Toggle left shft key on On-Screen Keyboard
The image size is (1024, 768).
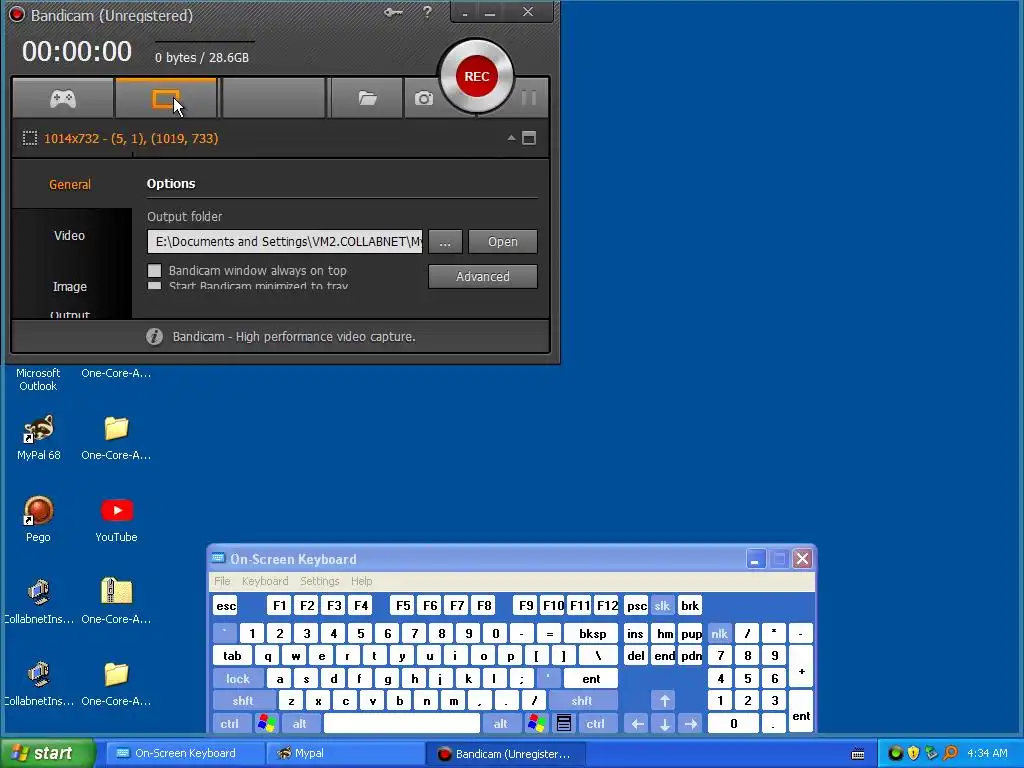coord(243,701)
